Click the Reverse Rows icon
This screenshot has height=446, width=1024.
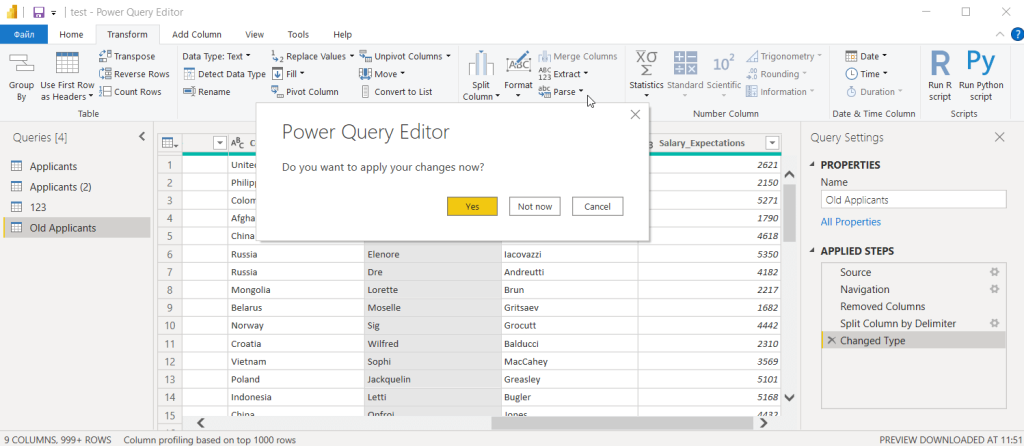point(106,74)
